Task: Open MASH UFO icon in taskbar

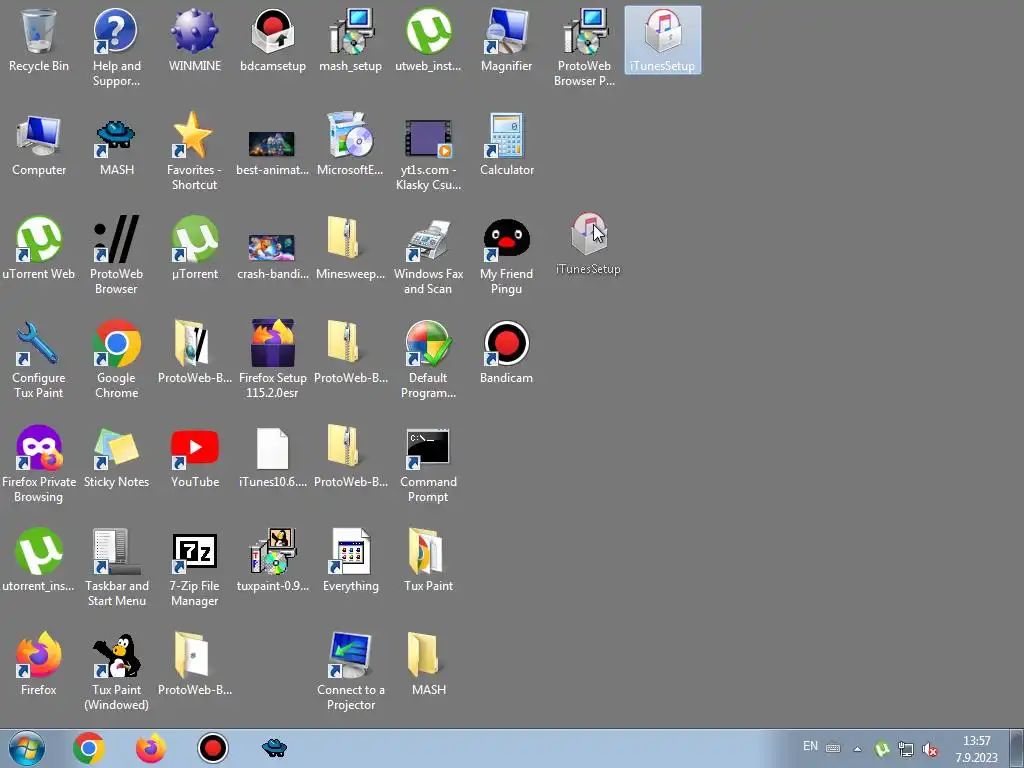Action: coord(274,748)
